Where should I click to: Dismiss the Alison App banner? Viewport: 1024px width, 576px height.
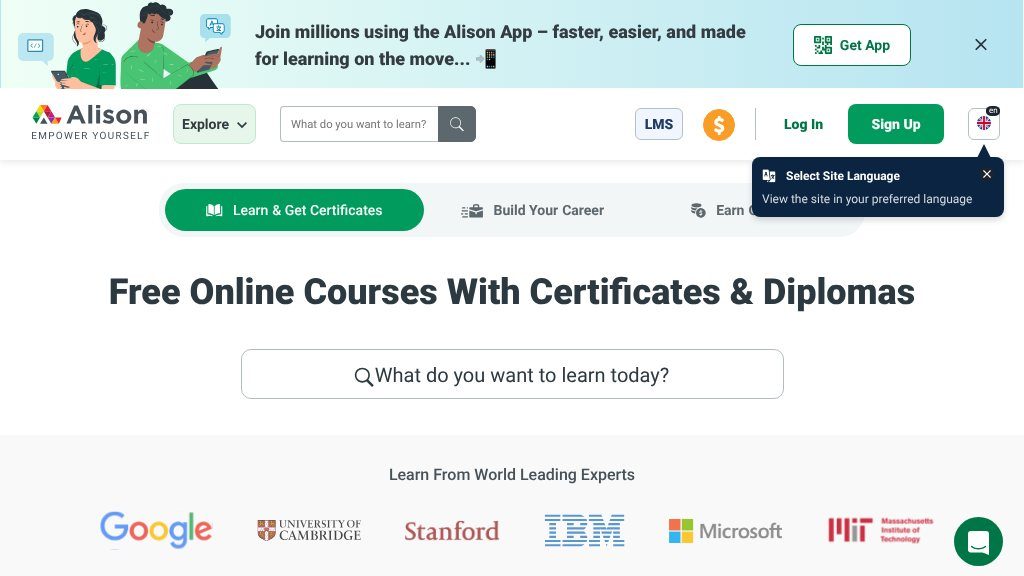[x=980, y=44]
